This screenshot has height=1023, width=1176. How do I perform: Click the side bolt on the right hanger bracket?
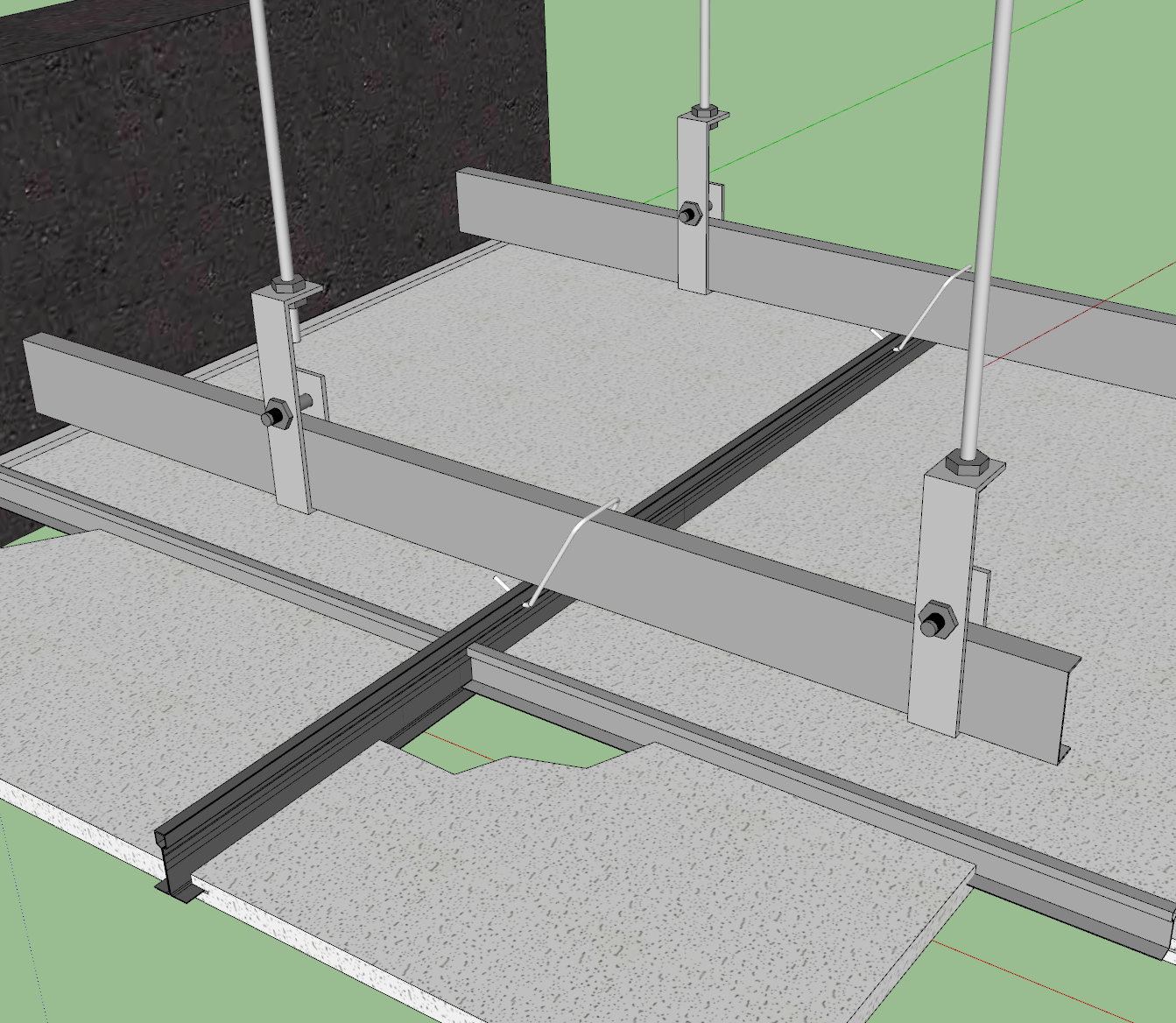pyautogui.click(x=935, y=621)
